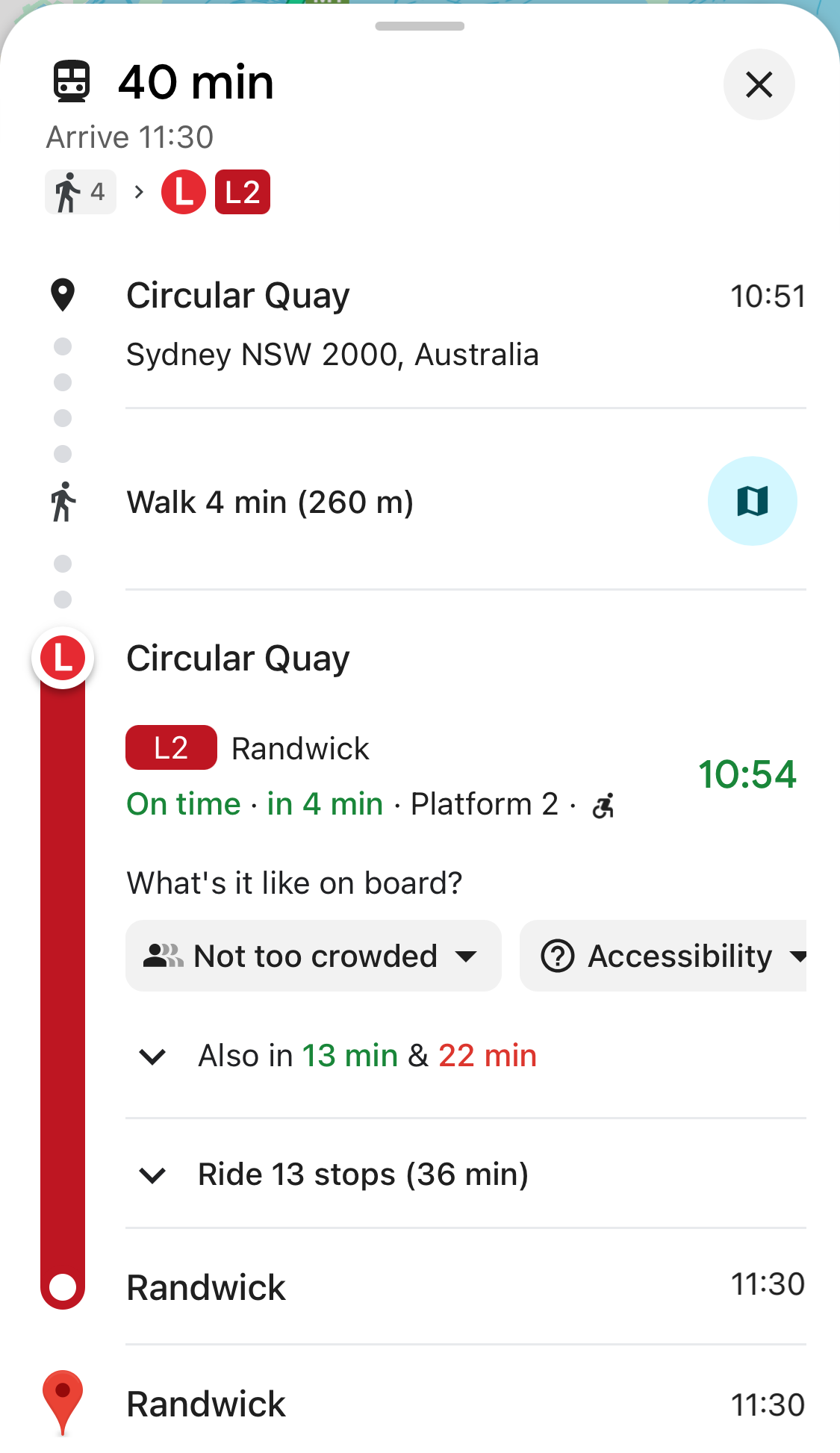Viewport: 840px width, 1453px height.
Task: Select the L2 Randwick line badge
Action: [x=171, y=748]
